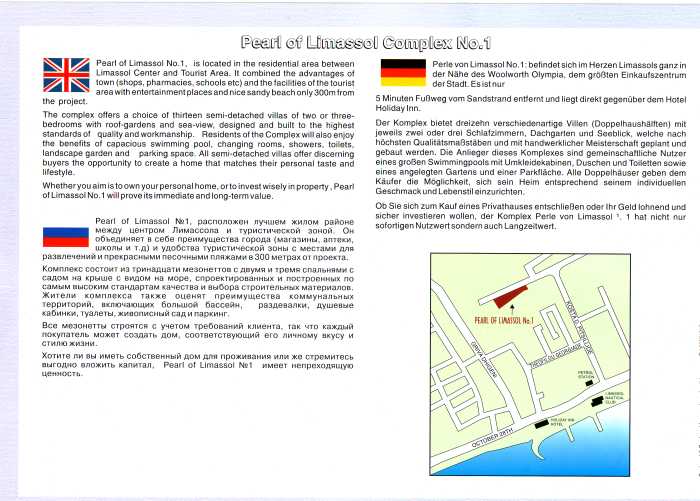Click the red 'PEARL OF LIMASSOL No.1' map label
700x501 pixels.
[x=504, y=320]
